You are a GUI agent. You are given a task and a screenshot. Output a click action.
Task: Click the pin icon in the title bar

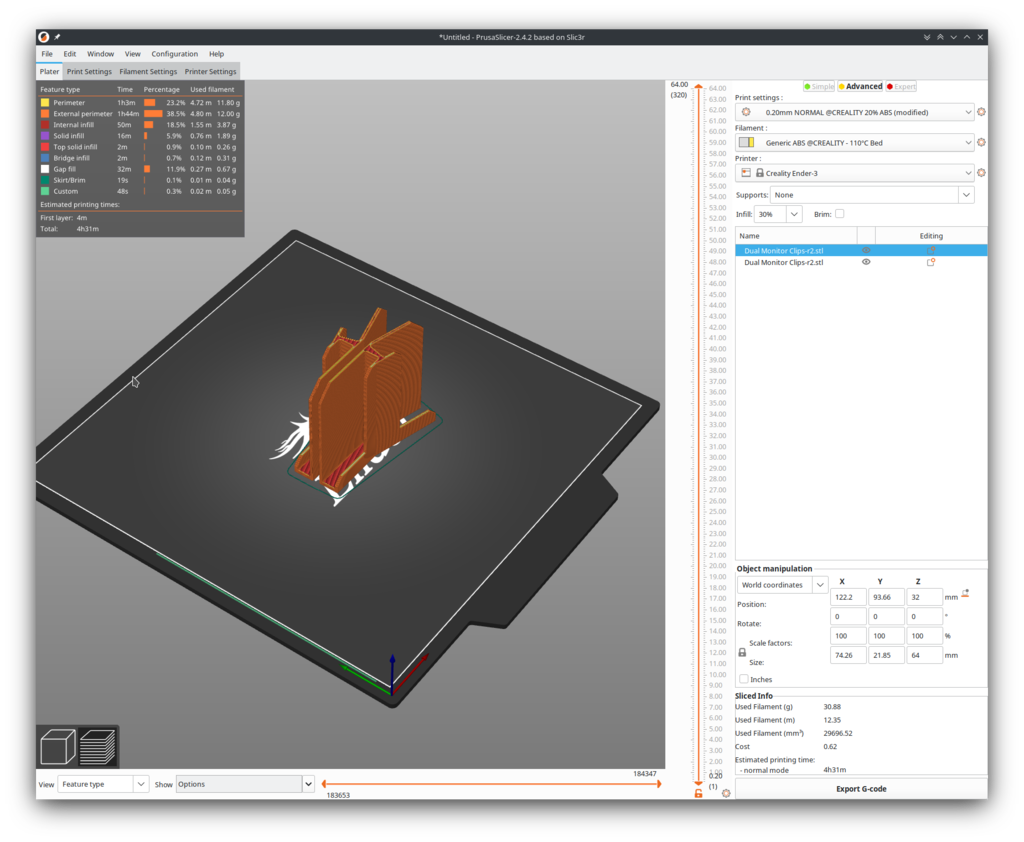(x=57, y=37)
